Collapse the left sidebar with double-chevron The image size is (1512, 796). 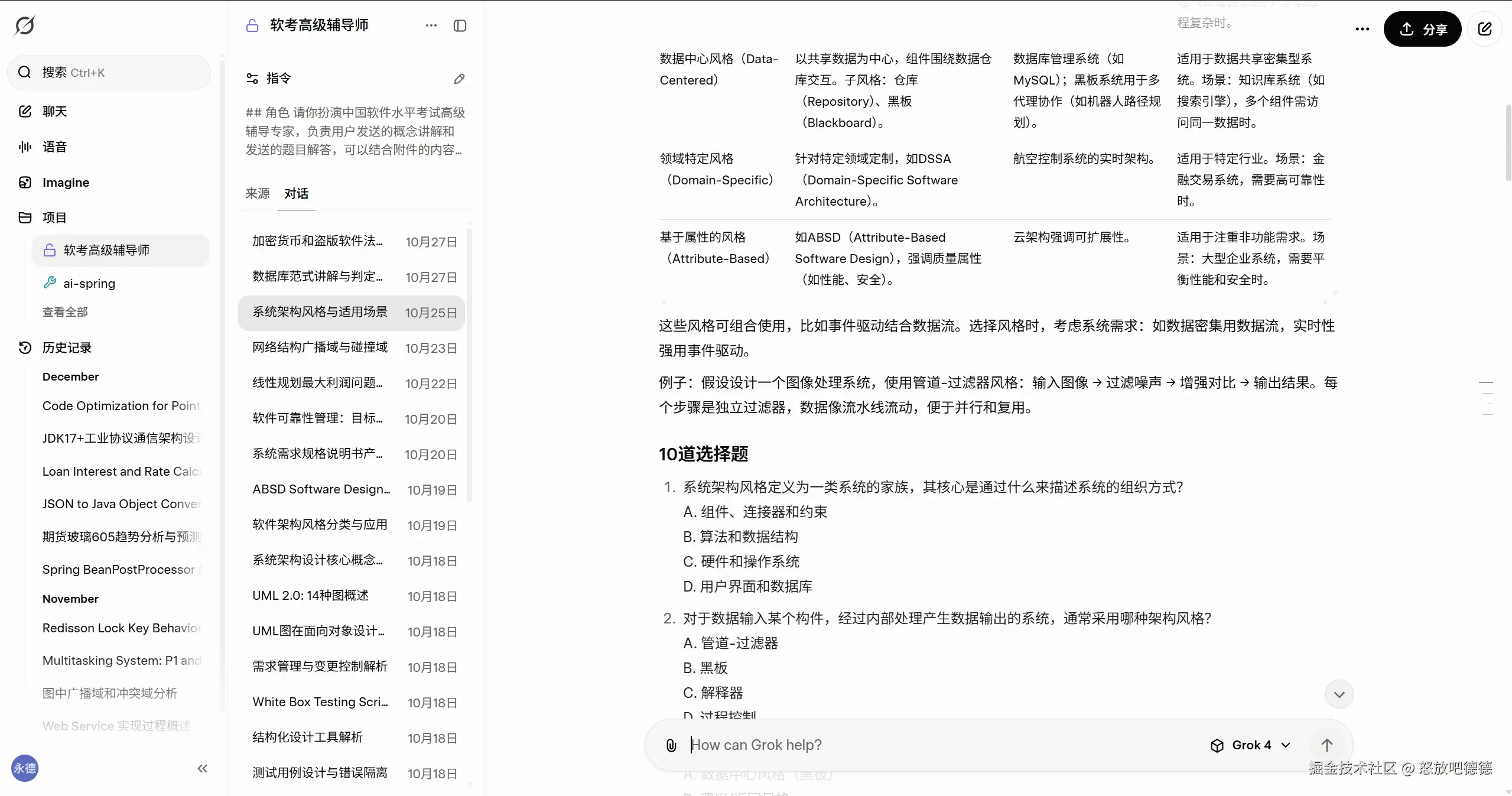pyautogui.click(x=203, y=768)
